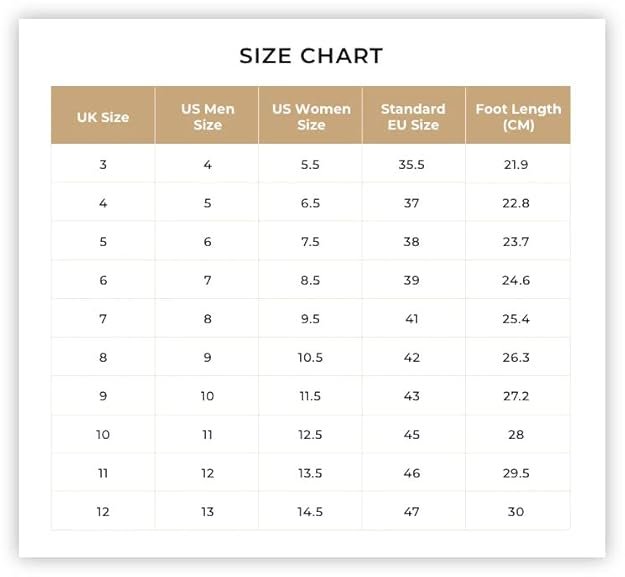The width and height of the screenshot is (625, 577).
Task: Click EU size 45 cell
Action: [x=411, y=435]
